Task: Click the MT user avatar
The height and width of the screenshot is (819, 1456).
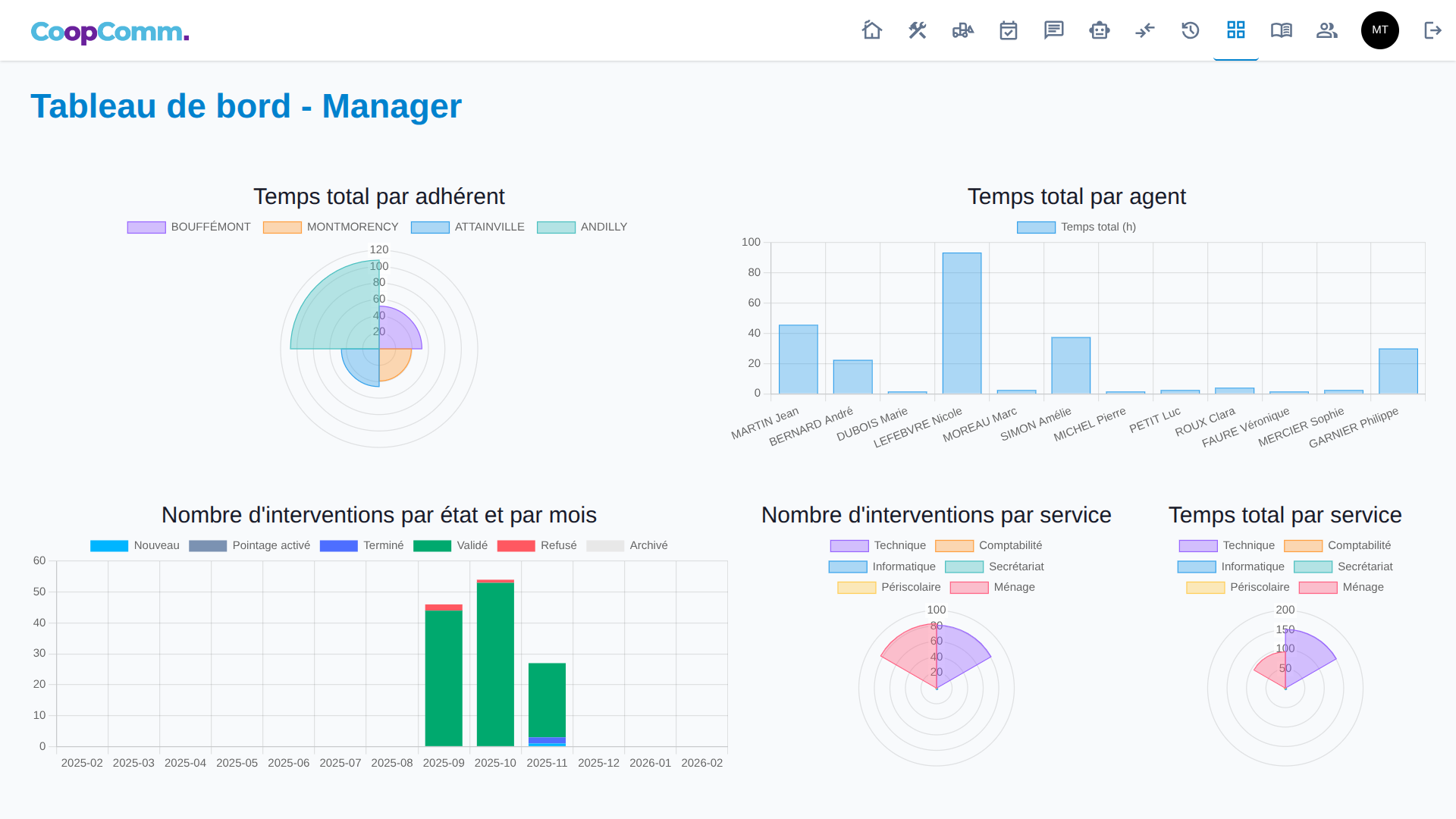Action: [x=1380, y=30]
